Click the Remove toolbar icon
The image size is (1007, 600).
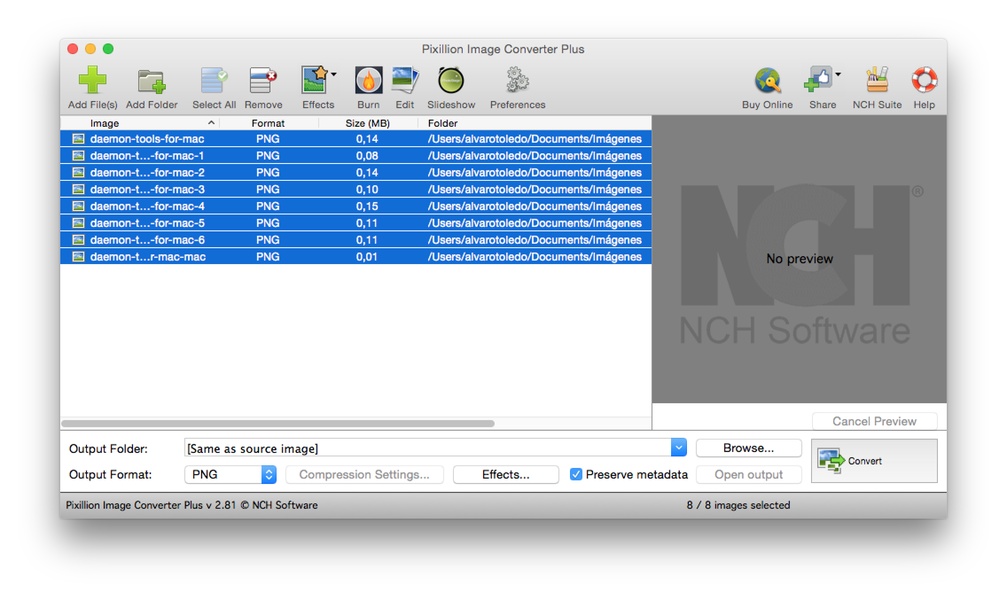click(x=263, y=81)
